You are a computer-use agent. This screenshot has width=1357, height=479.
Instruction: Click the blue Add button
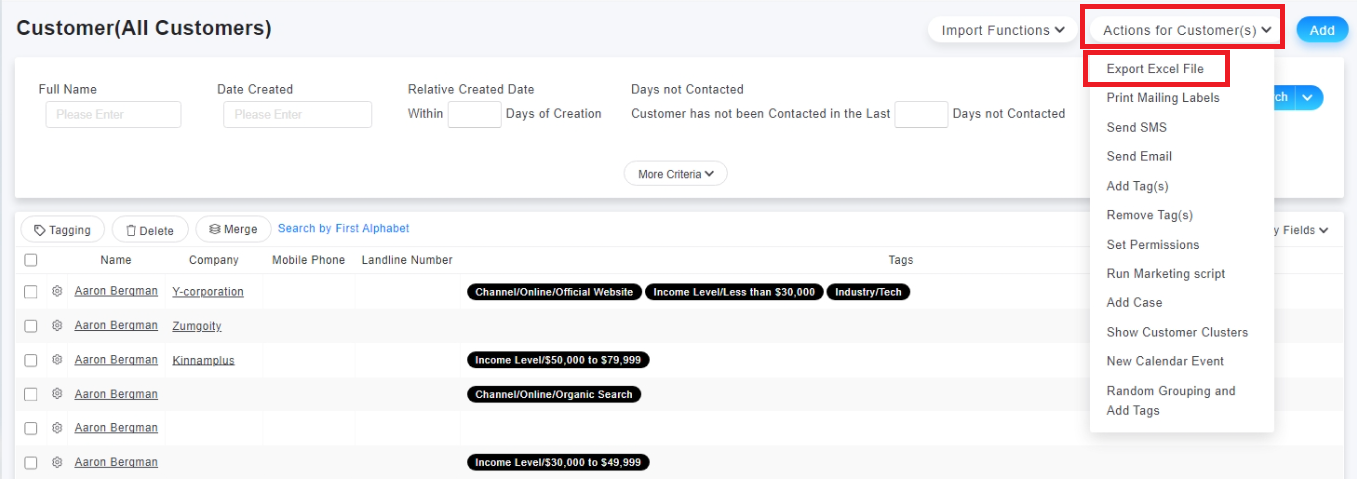pyautogui.click(x=1322, y=30)
